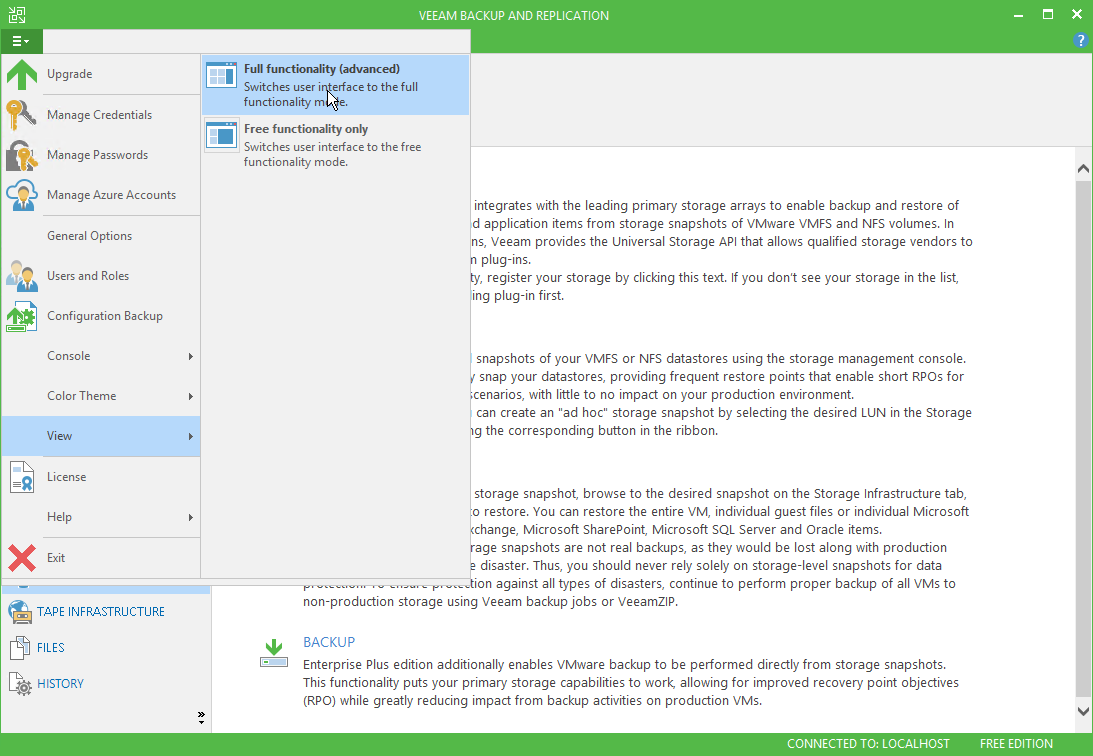Open the License menu entry
This screenshot has height=756, width=1093.
click(101, 477)
